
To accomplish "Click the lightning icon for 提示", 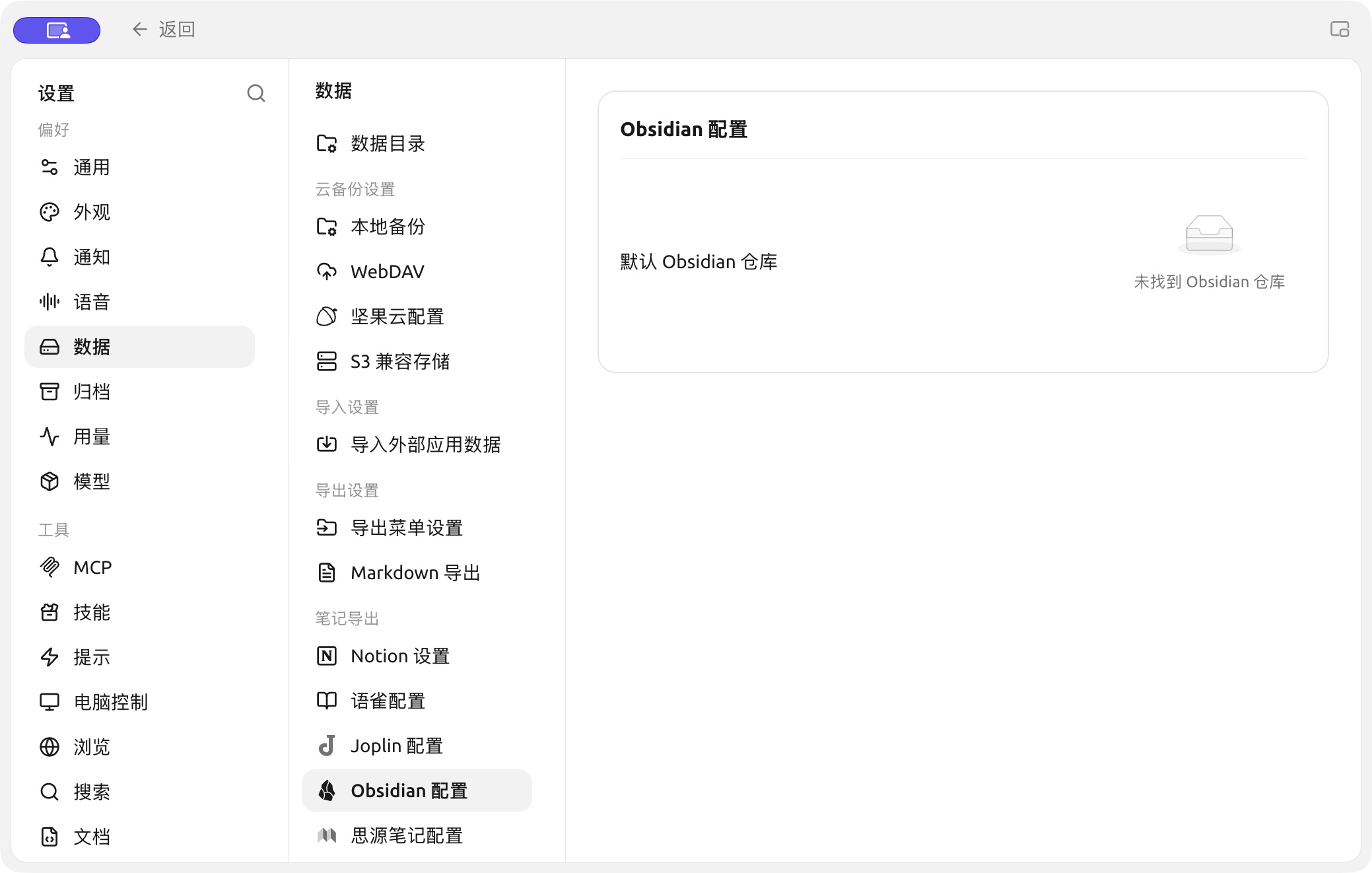I will pos(50,657).
